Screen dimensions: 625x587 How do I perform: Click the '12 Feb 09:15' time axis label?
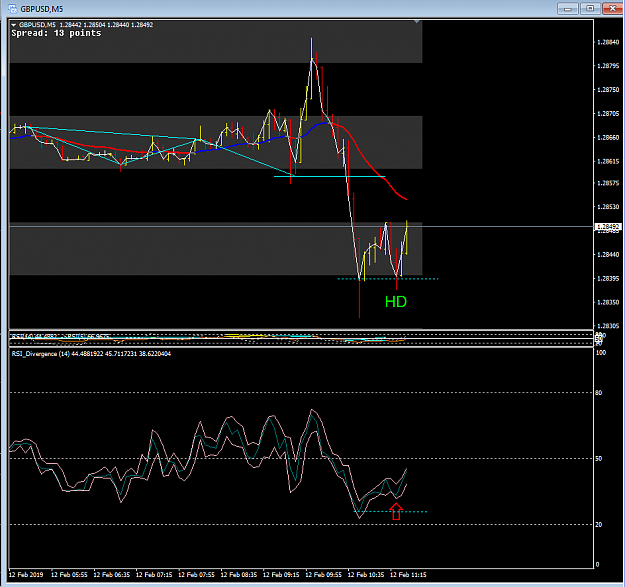[281, 575]
